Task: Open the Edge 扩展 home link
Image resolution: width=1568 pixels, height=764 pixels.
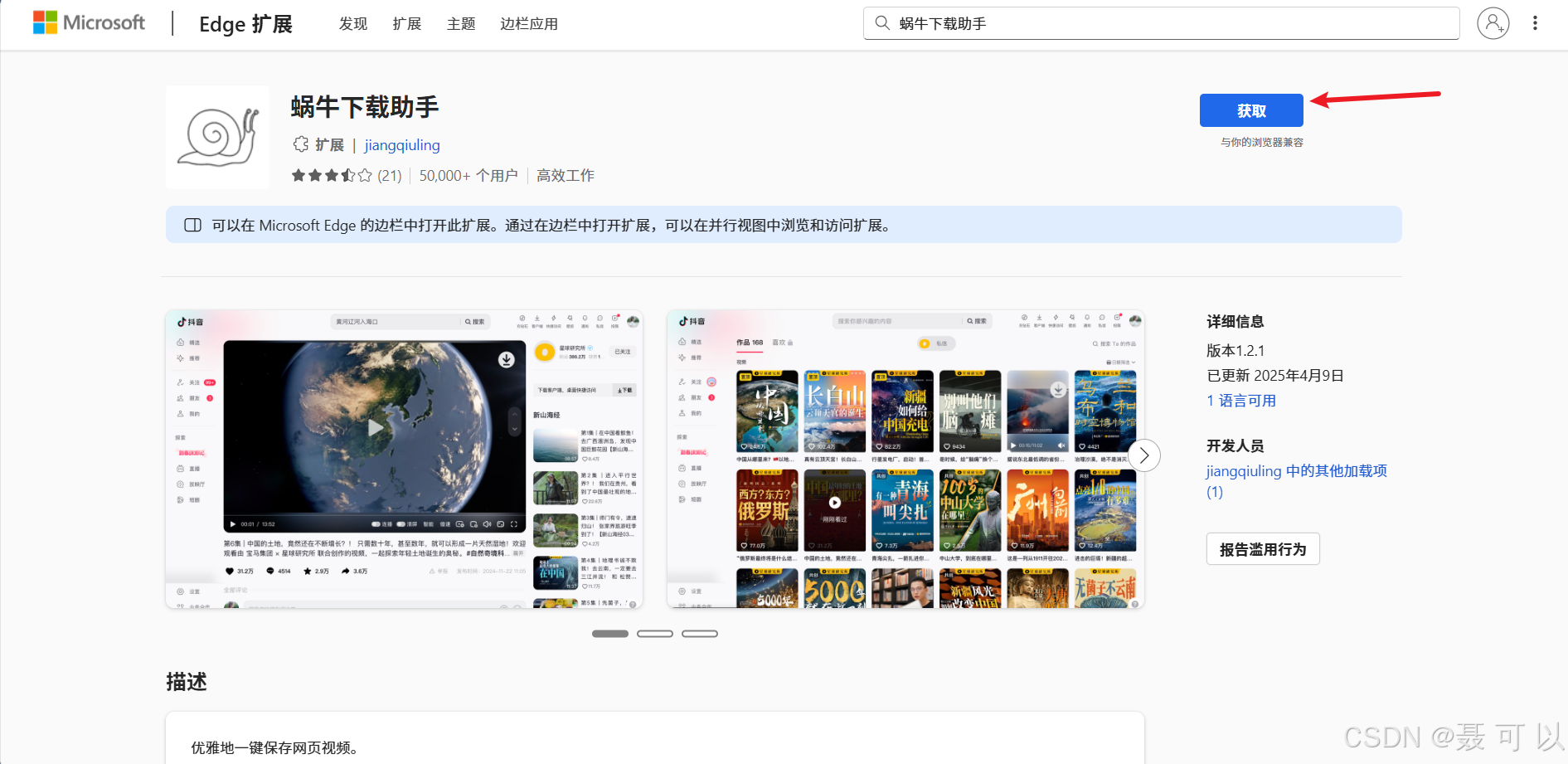Action: click(x=245, y=24)
